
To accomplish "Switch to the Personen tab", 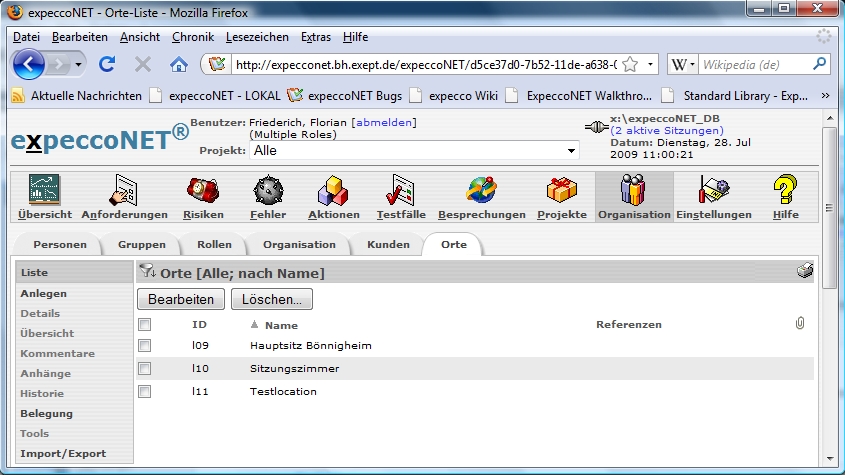I will (60, 245).
